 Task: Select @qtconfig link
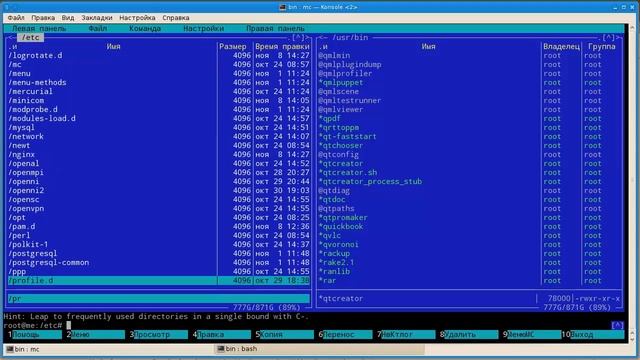coord(338,154)
